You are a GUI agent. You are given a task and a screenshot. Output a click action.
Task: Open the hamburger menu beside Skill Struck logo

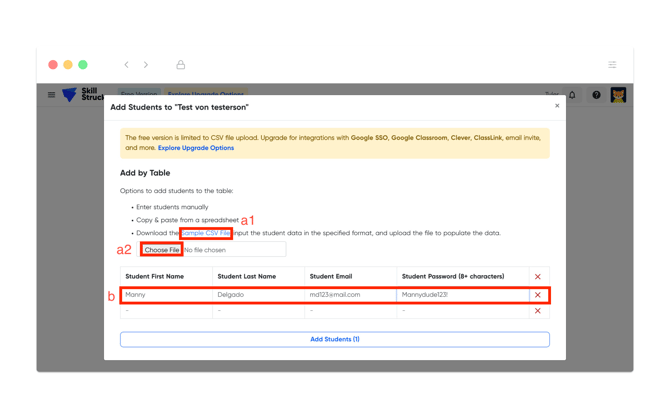[x=52, y=95]
